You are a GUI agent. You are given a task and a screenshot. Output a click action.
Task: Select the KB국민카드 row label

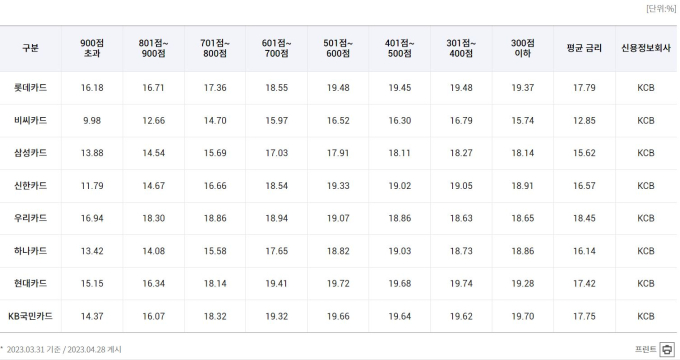coord(30,316)
